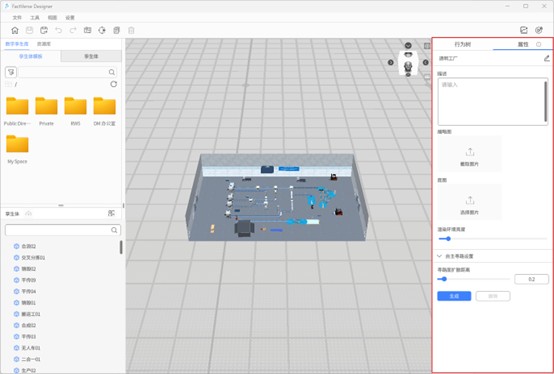The height and width of the screenshot is (374, 554).
Task: Switch to the 行为树 tab
Action: point(462,44)
